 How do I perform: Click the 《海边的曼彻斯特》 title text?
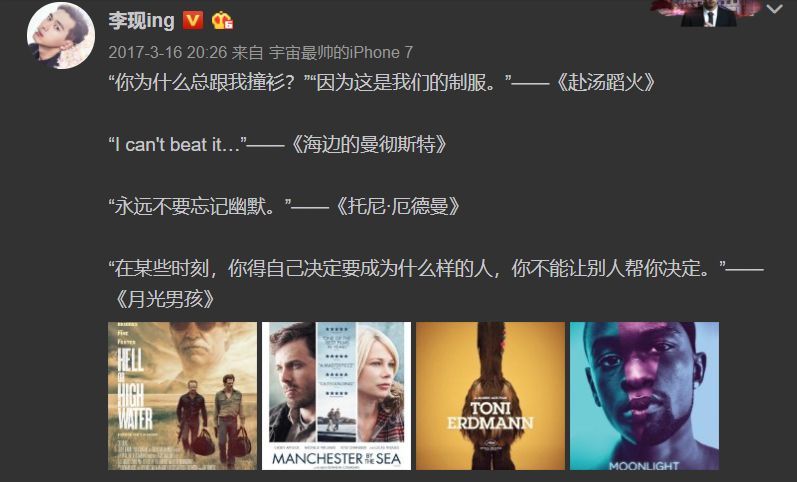click(366, 145)
